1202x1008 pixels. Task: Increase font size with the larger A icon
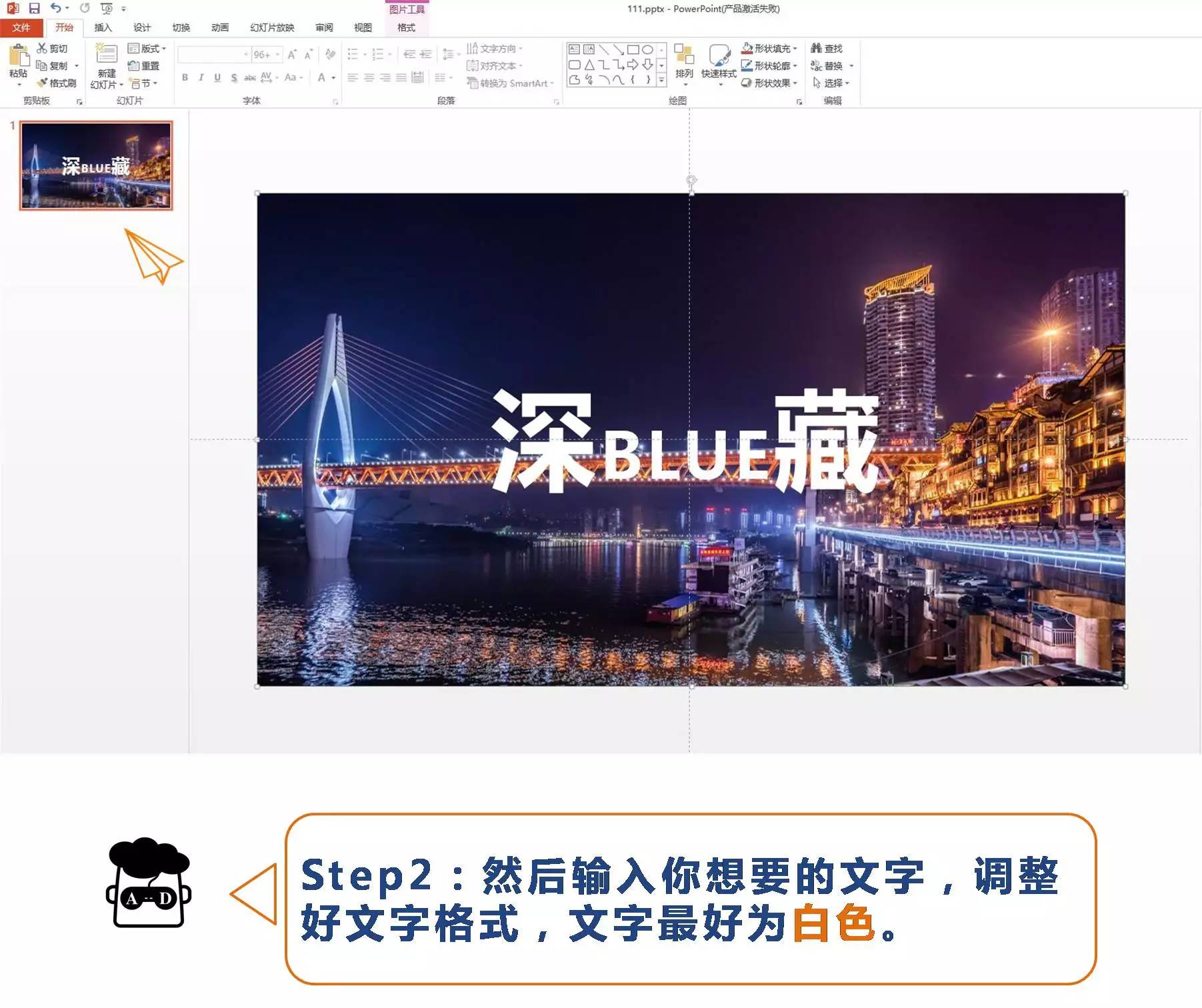[292, 54]
